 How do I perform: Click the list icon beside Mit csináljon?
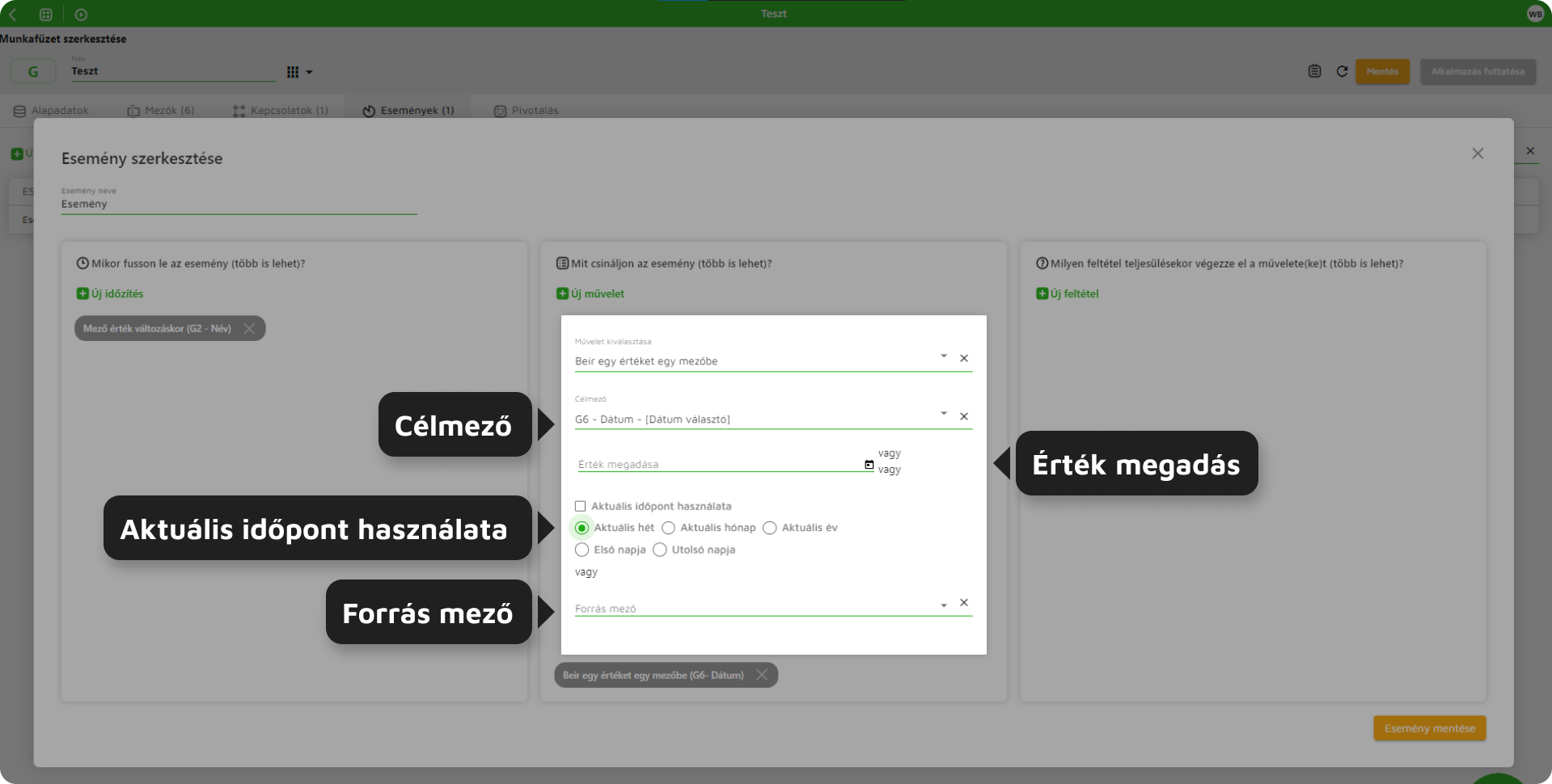tap(562, 263)
